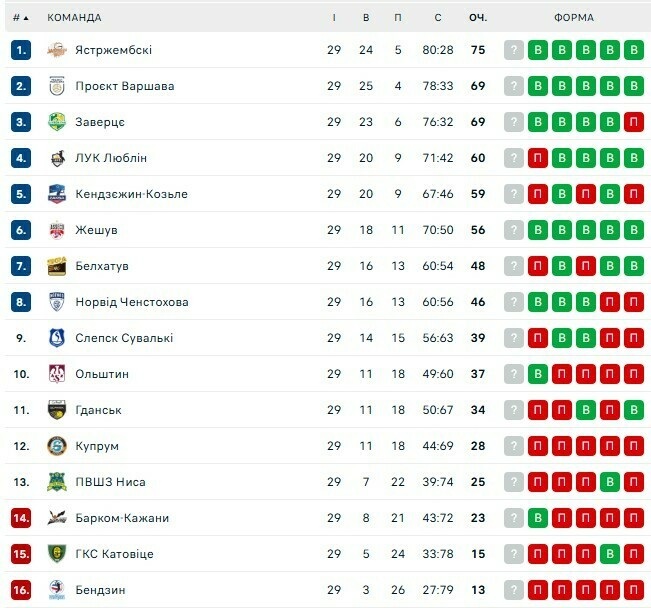Click the Ястржембскі team logo
Screen dimensions: 651x608
(x=57, y=50)
